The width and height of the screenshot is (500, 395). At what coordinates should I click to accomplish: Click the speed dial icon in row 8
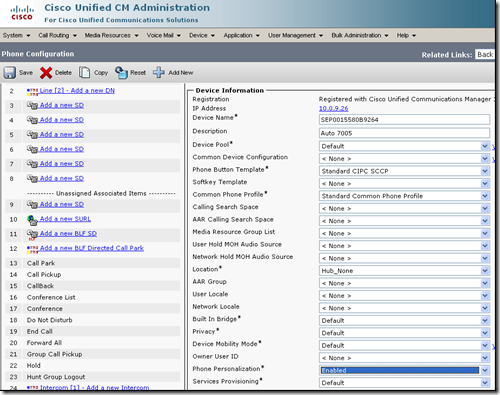tap(32, 179)
